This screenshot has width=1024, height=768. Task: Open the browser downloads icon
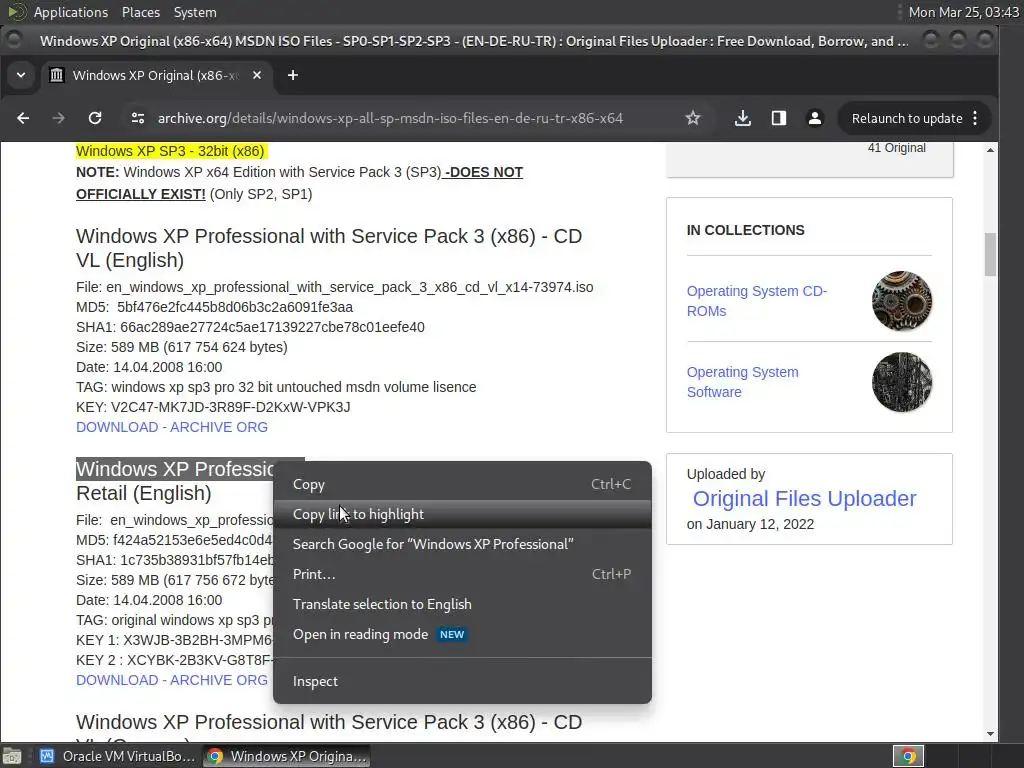pyautogui.click(x=743, y=118)
